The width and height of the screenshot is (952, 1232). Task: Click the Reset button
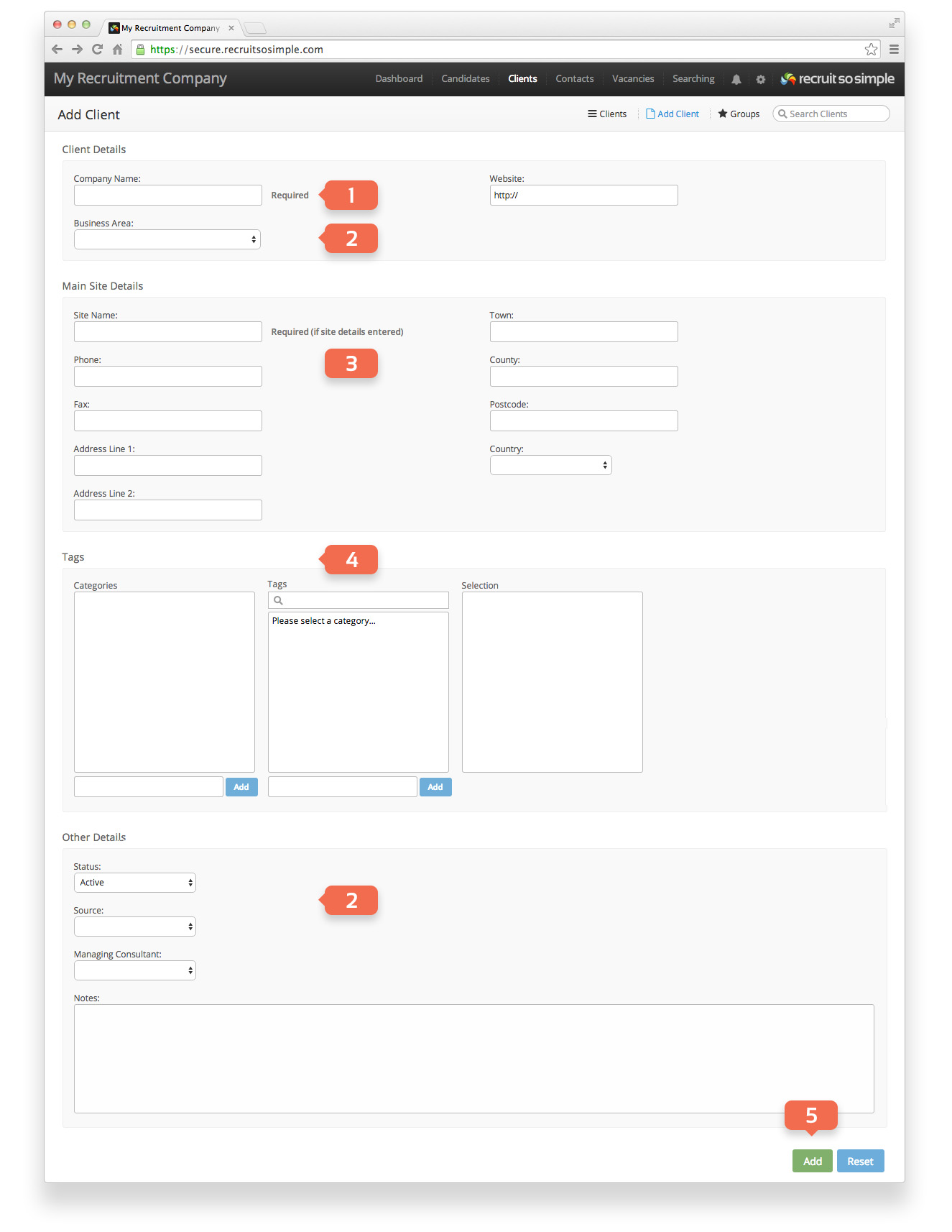coord(861,1162)
